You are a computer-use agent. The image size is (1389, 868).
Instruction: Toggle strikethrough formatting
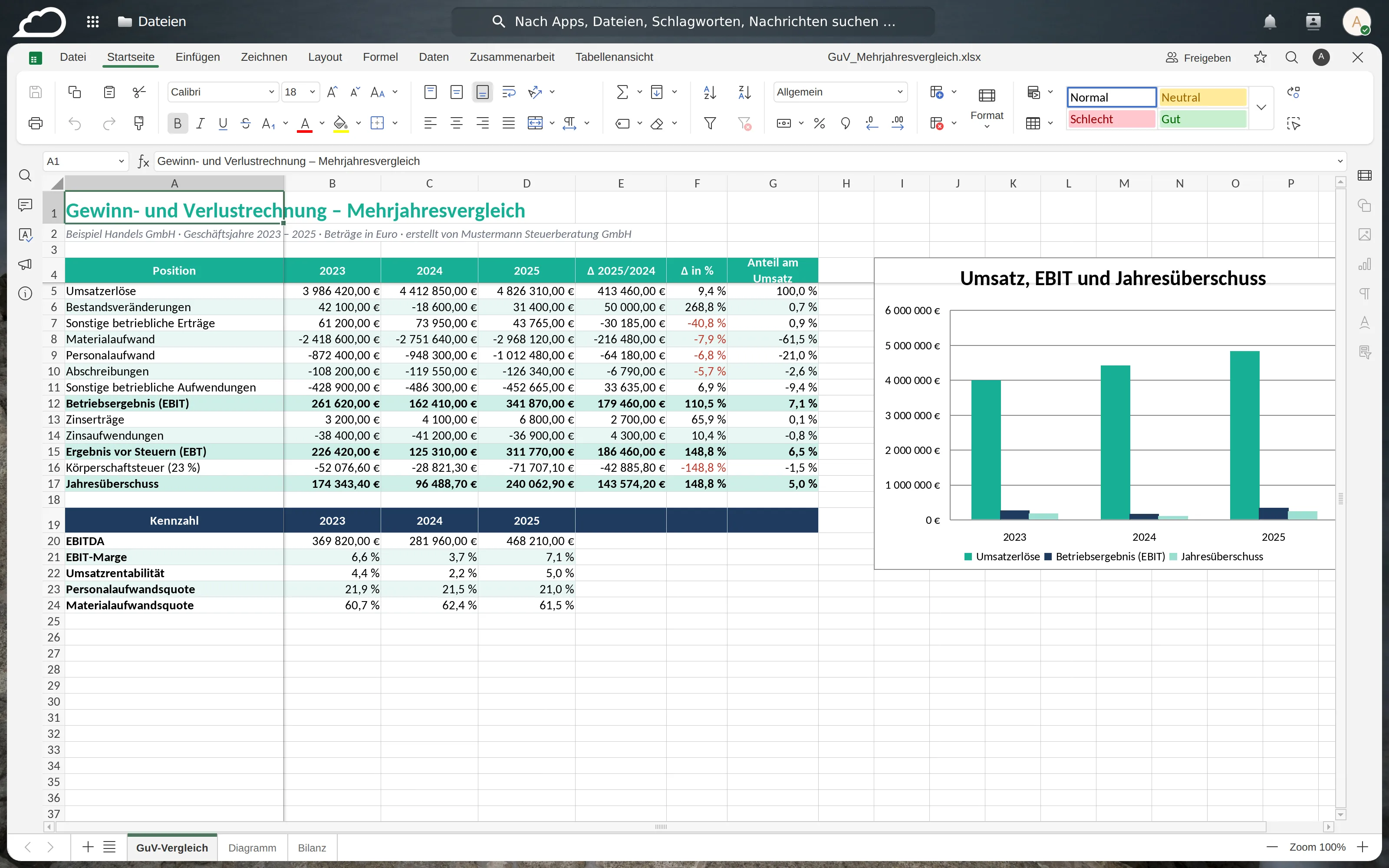point(246,123)
